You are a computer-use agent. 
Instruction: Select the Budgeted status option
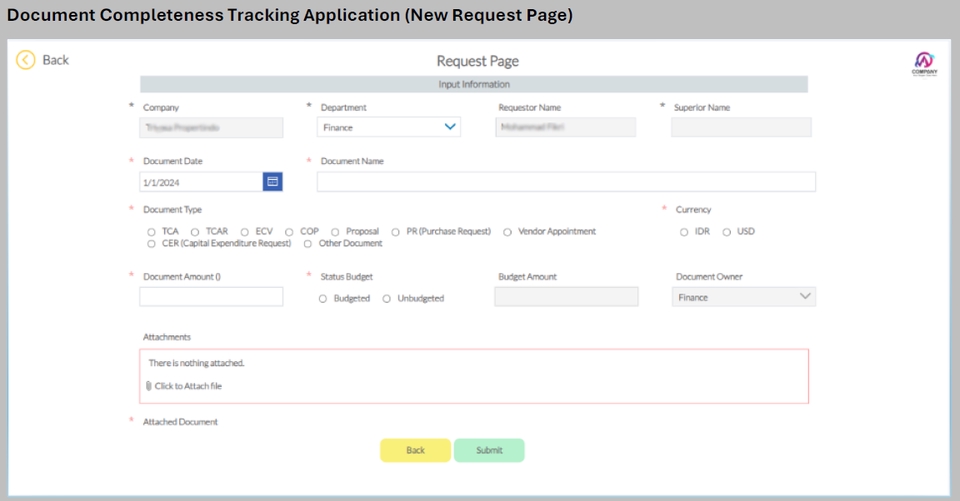point(323,299)
